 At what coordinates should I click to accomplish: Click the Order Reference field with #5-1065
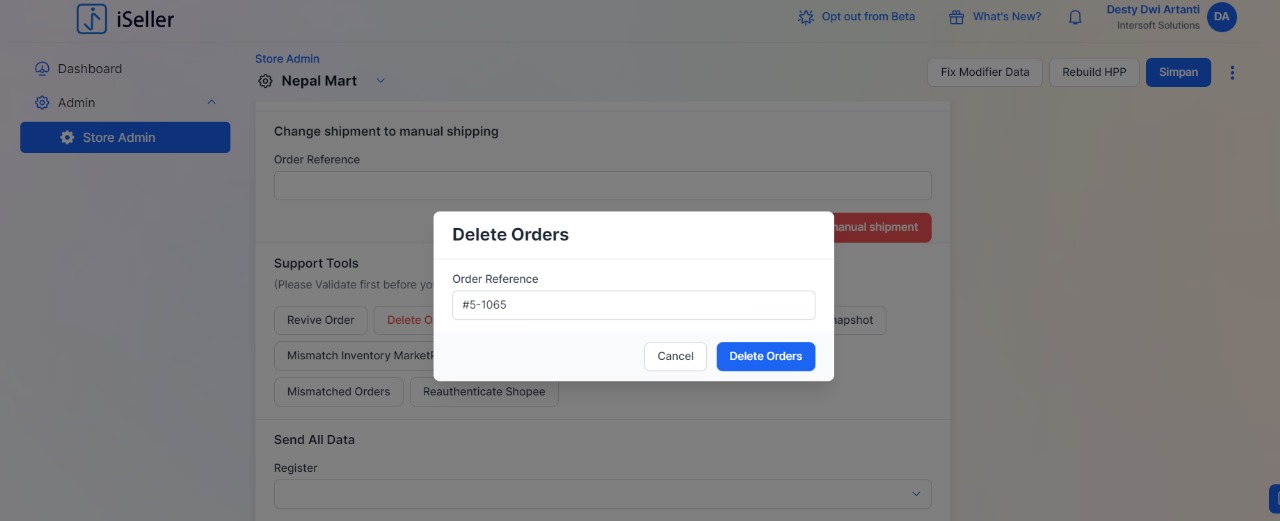(634, 305)
